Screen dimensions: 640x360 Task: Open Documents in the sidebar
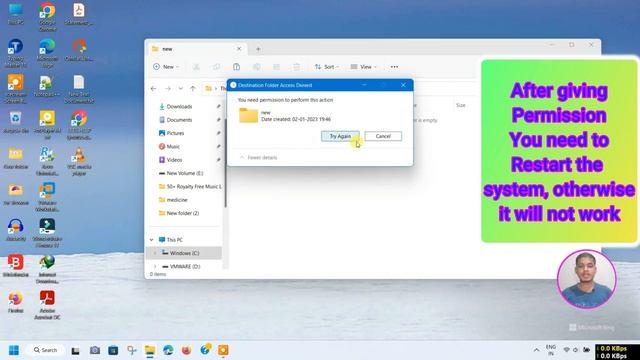click(x=179, y=120)
